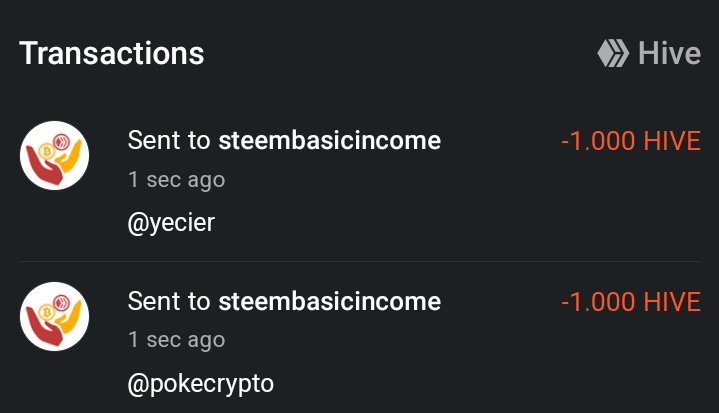Click the steembasicincome avatar in the first transaction
719x413 pixels.
pos(55,155)
